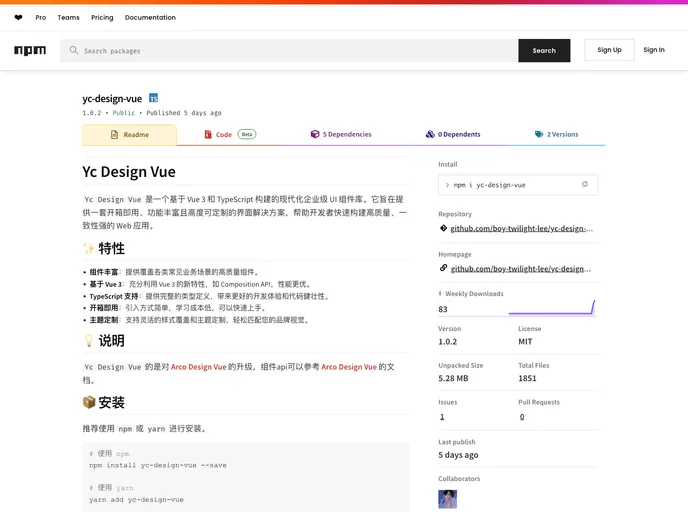688x512 pixels.
Task: Click the 'yarn add yc-design-vue' code line
Action: click(x=136, y=499)
